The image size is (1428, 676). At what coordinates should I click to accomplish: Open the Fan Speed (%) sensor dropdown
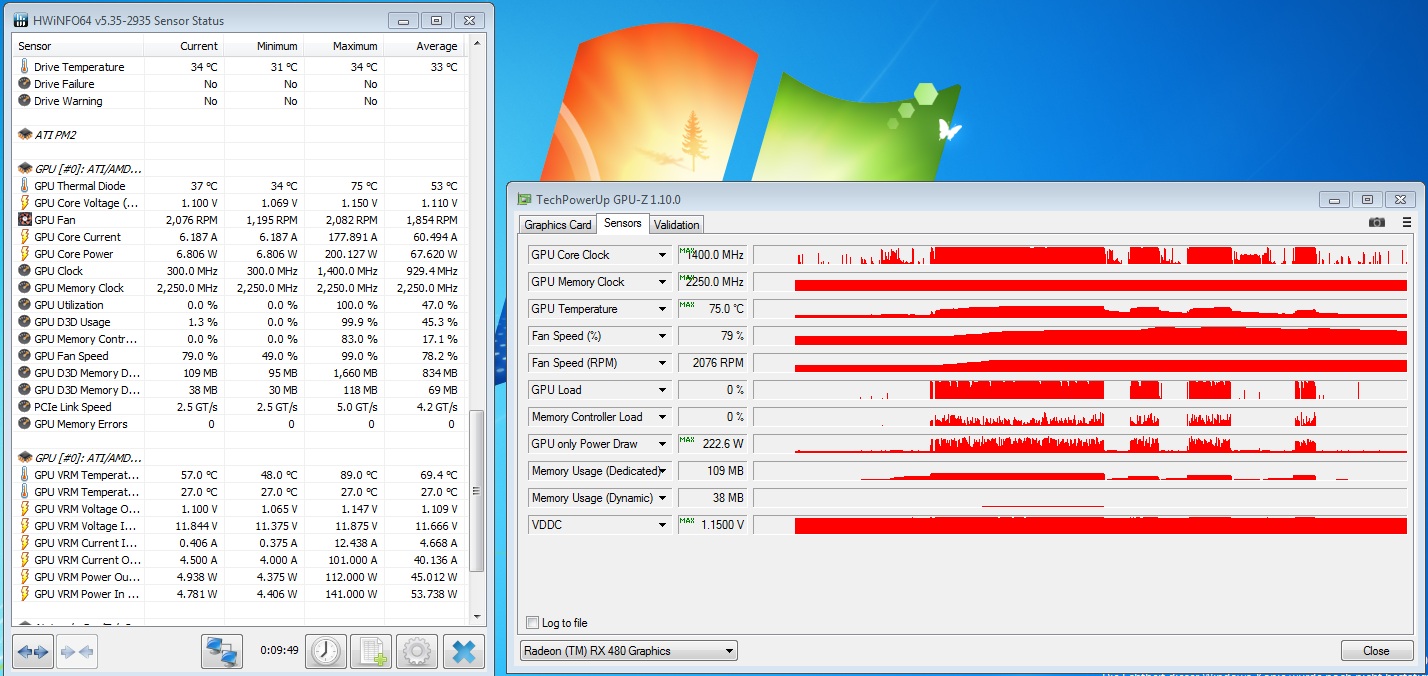point(662,336)
